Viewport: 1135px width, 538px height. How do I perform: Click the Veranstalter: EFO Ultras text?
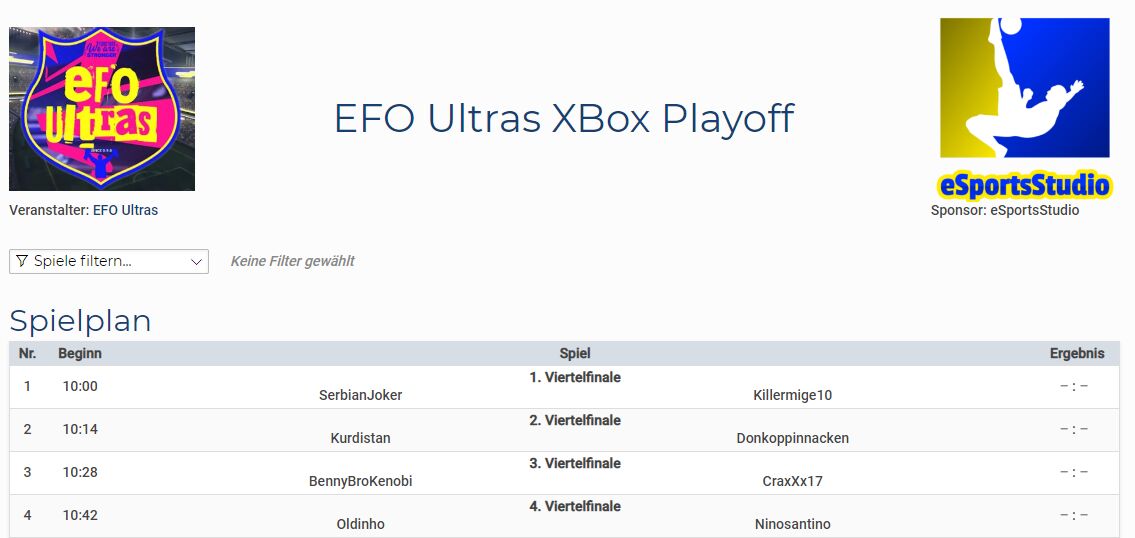[84, 210]
